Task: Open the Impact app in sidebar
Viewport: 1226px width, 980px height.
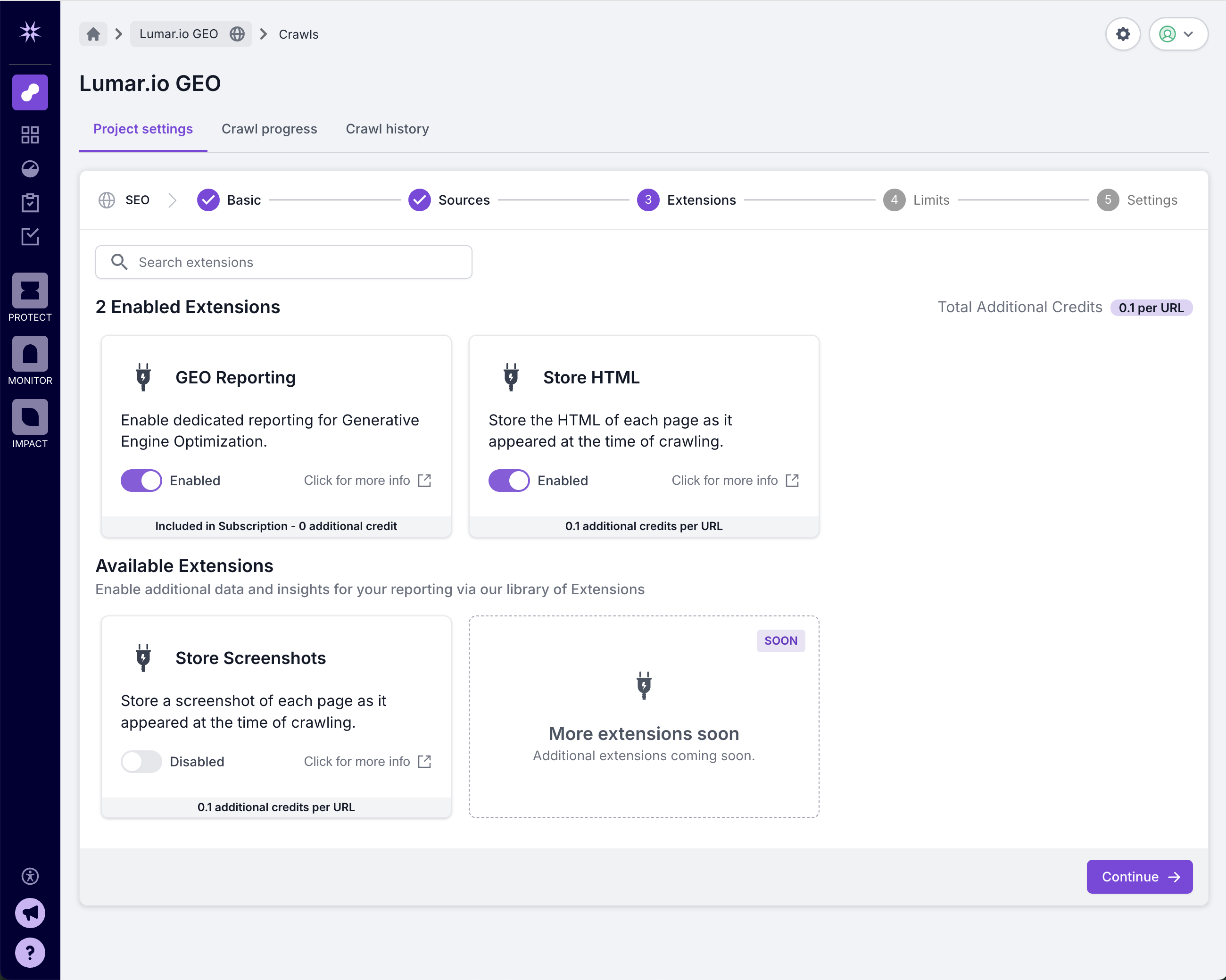Action: coord(30,418)
